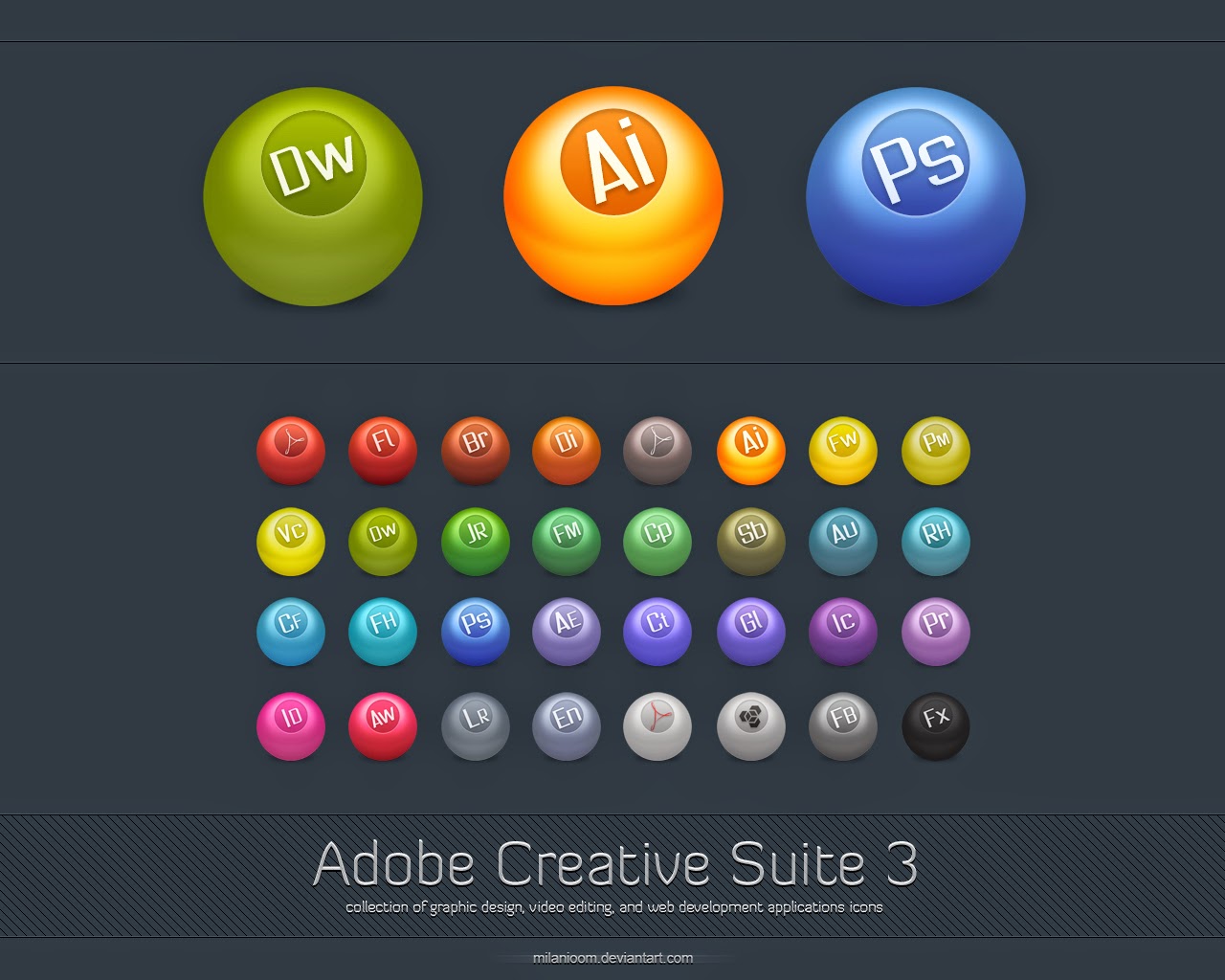Choose the orange Director Di icon

(x=567, y=450)
